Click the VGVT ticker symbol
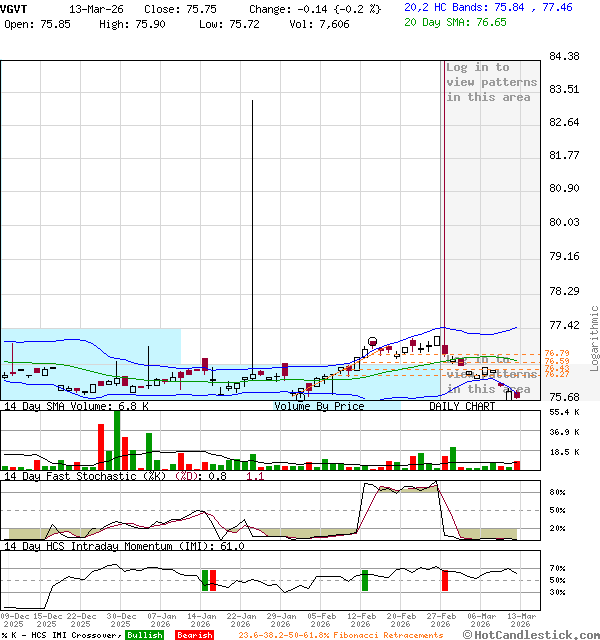The image size is (600, 640). coord(16,8)
